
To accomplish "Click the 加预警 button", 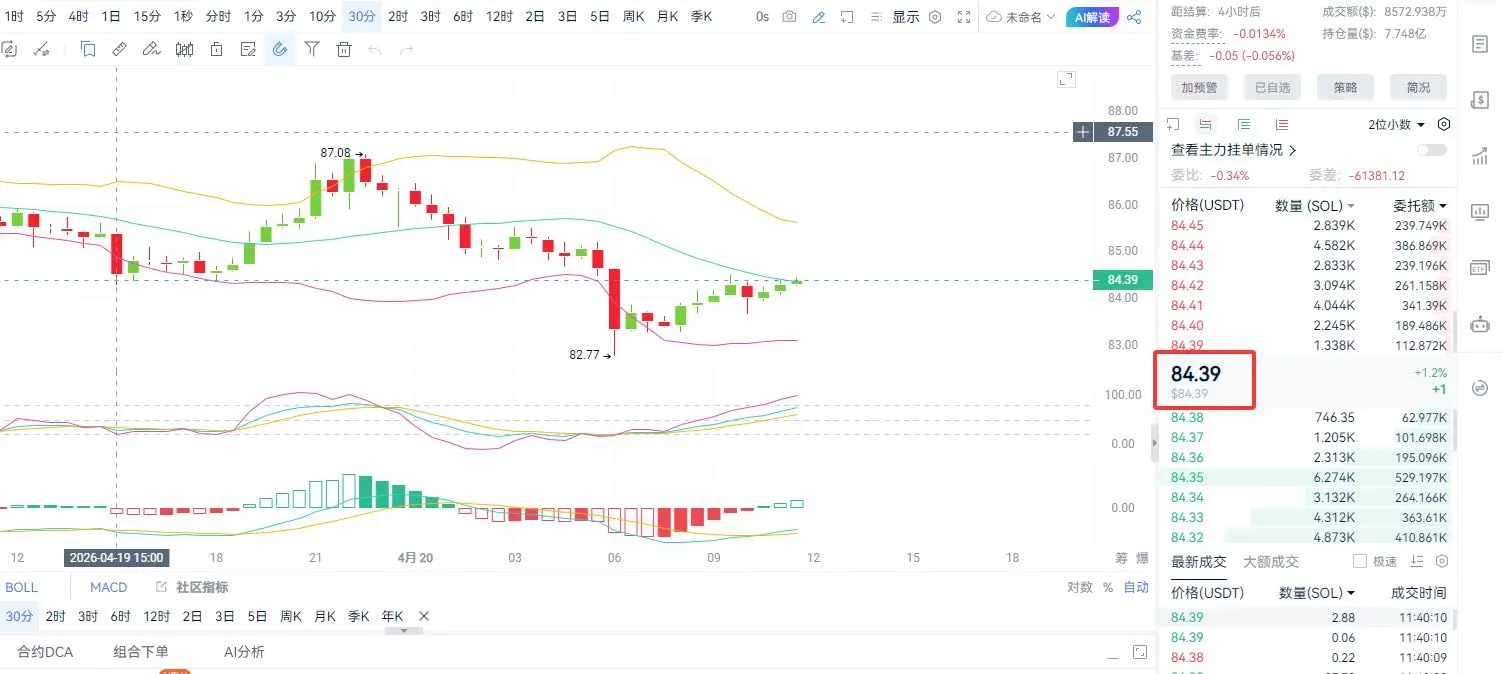I will [1199, 87].
